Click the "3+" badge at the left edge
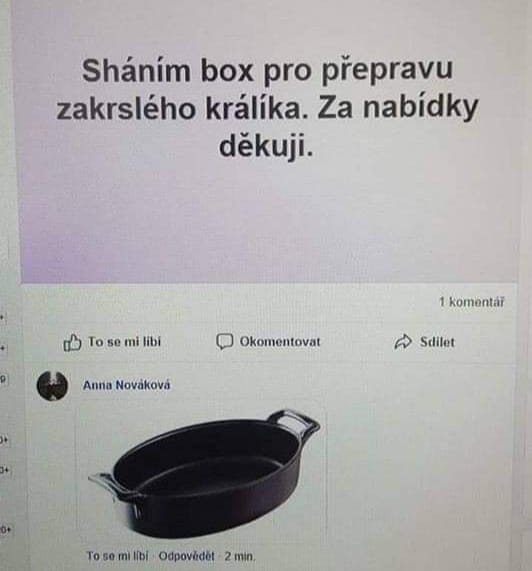The width and height of the screenshot is (532, 571). [4, 470]
